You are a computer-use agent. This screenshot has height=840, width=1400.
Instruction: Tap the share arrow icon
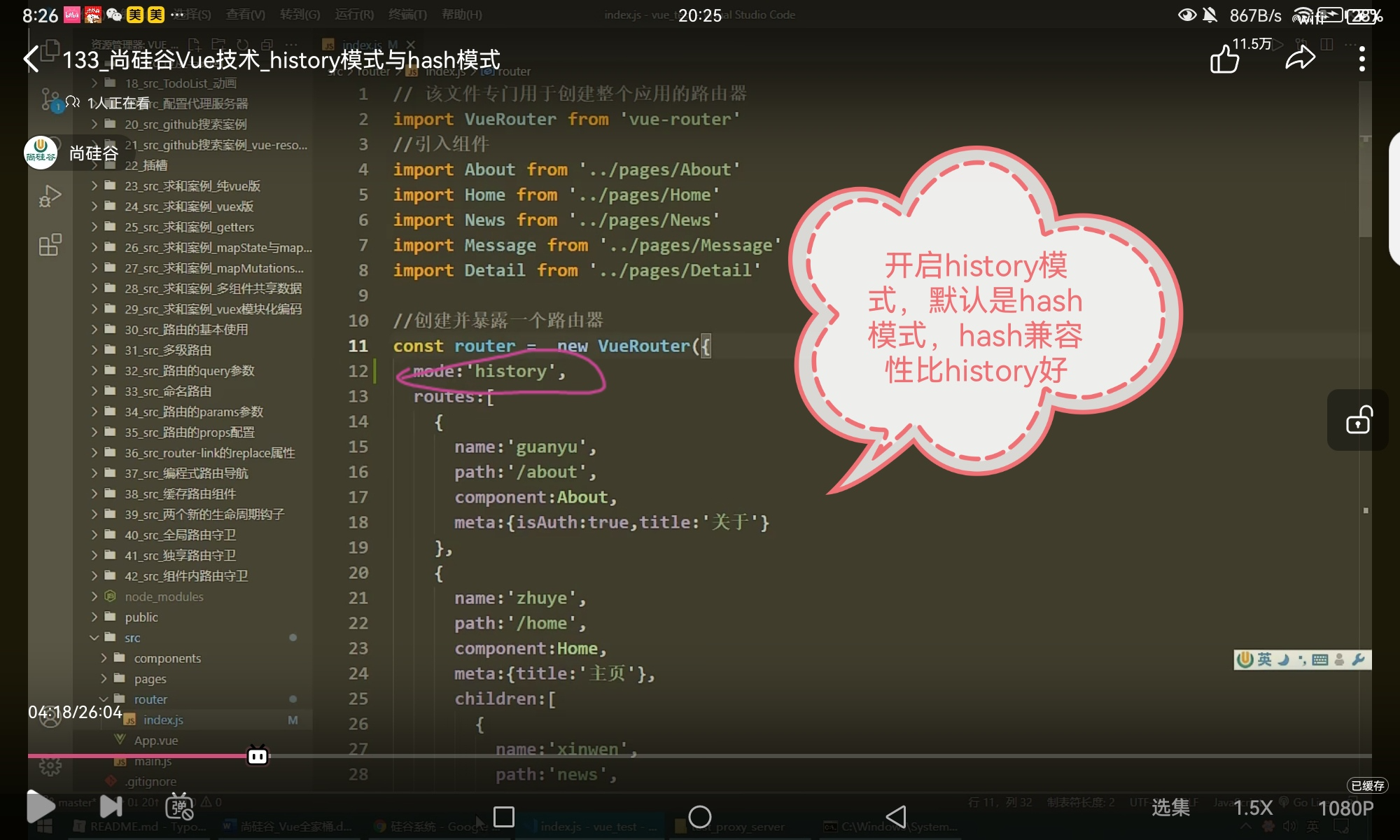(x=1300, y=59)
